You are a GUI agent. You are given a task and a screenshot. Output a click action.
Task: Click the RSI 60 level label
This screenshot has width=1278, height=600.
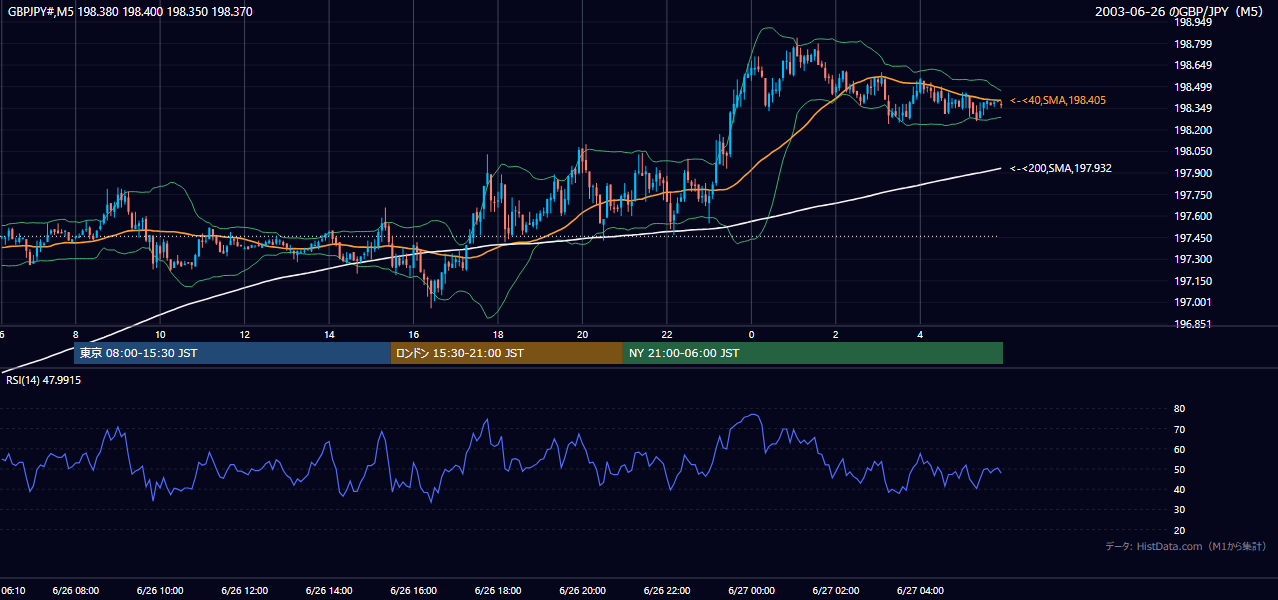[x=1179, y=449]
